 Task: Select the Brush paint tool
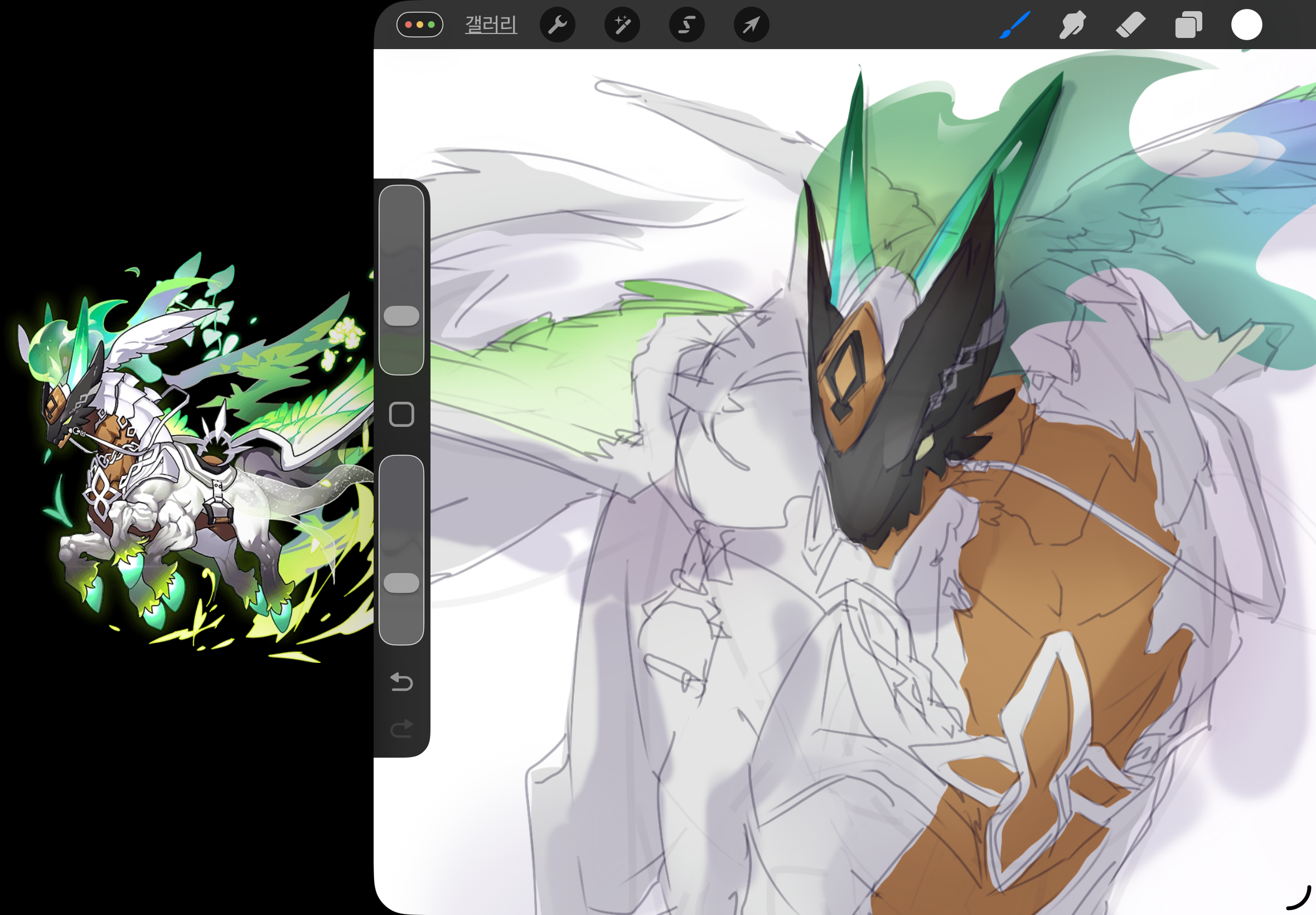[x=1015, y=25]
